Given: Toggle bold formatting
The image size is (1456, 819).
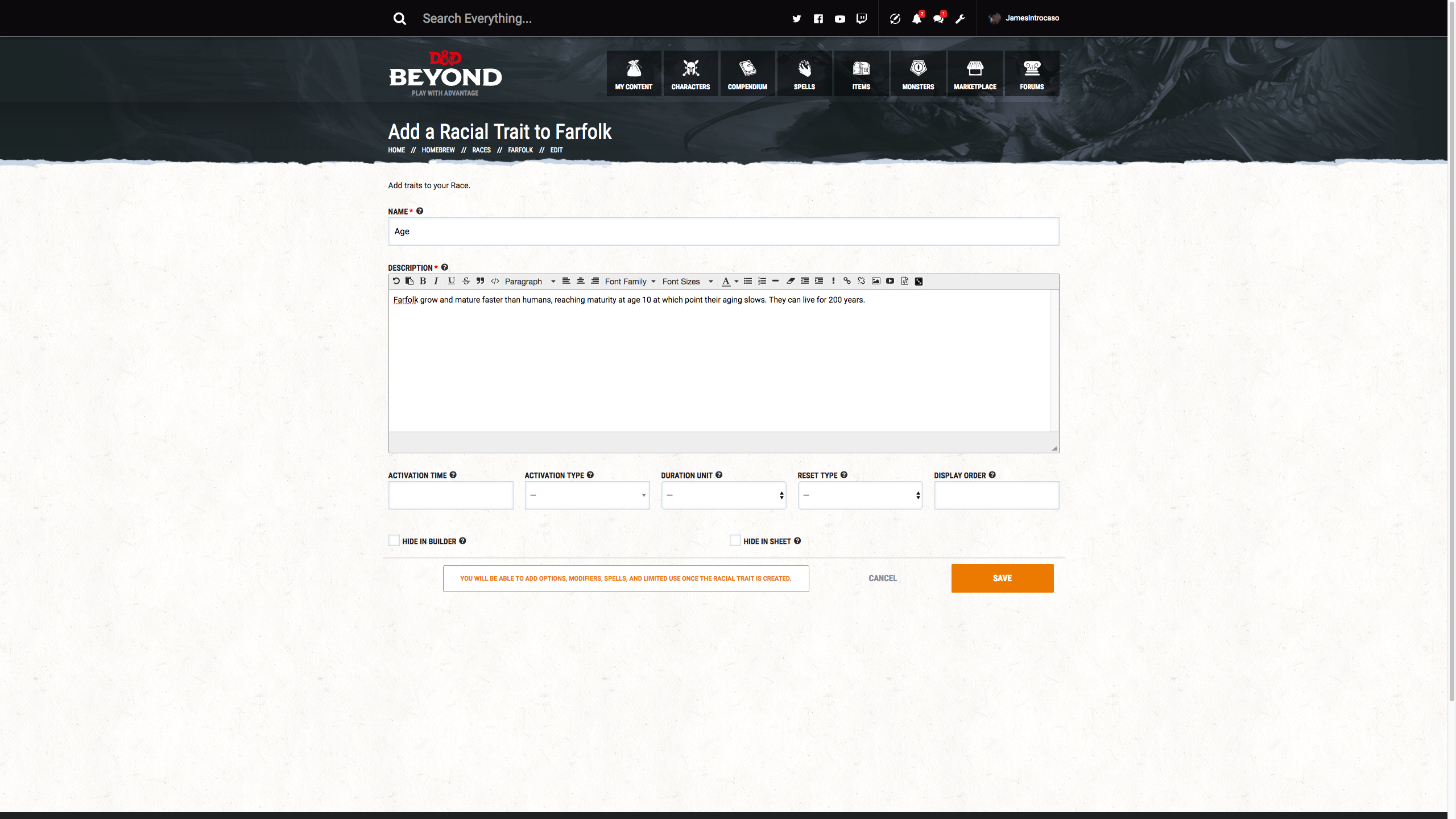Looking at the screenshot, I should [423, 281].
